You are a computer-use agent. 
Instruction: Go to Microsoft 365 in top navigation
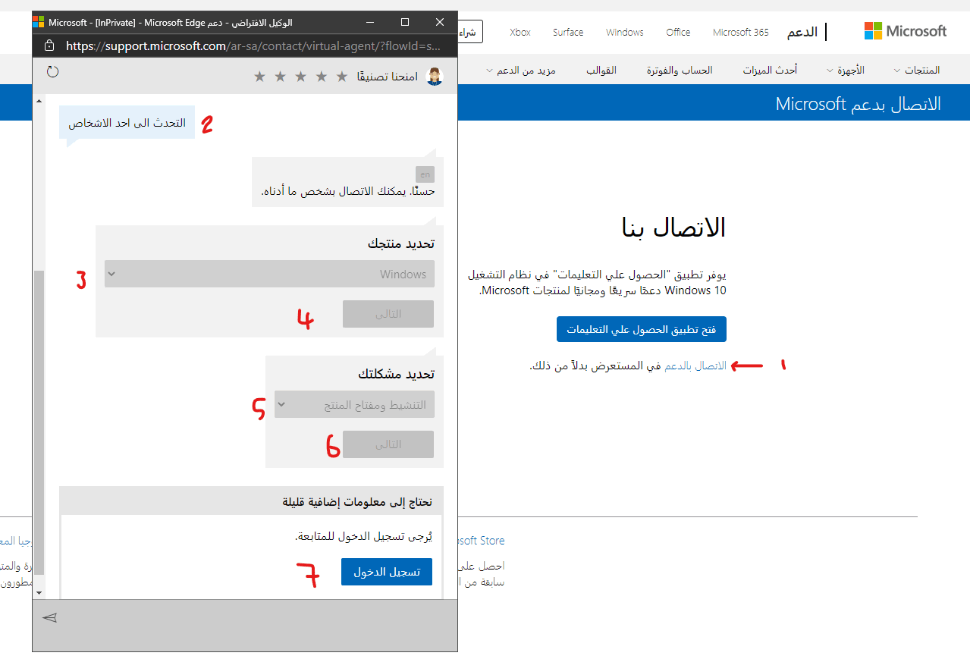(740, 32)
